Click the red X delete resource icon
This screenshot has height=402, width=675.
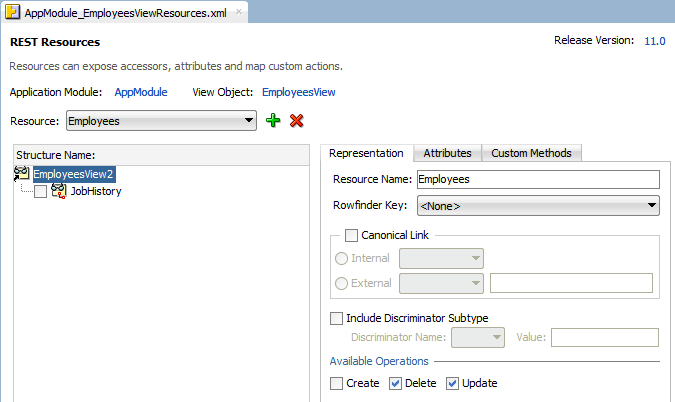[296, 121]
